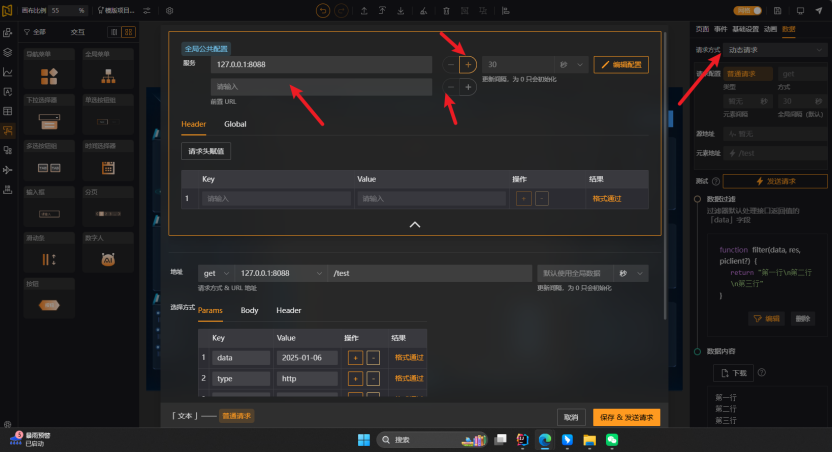Image resolution: width=832 pixels, height=452 pixels.
Task: Open File Explorer from the taskbar
Action: (590, 440)
